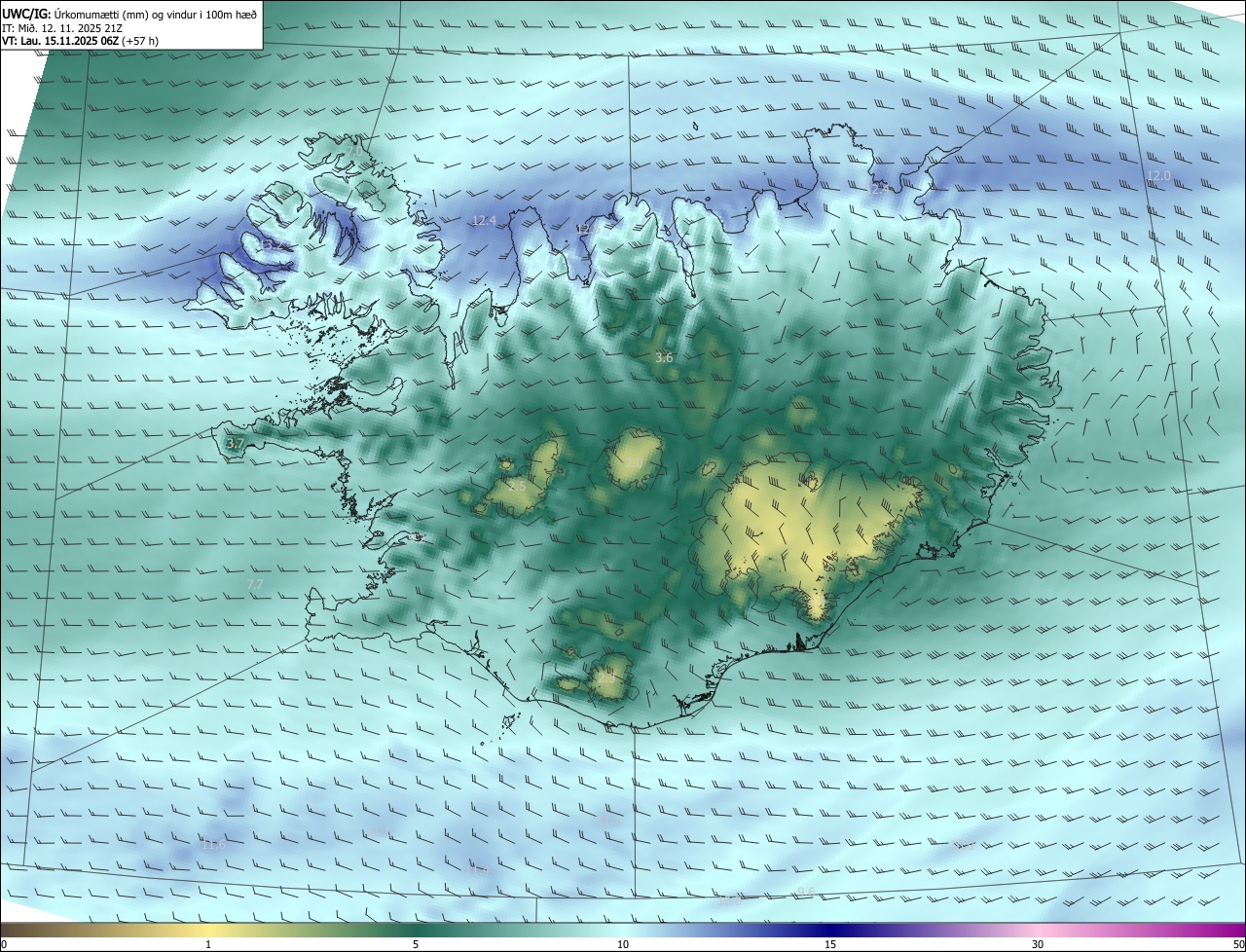The height and width of the screenshot is (952, 1246).
Task: Click the '0' tick on the color scale
Action: 3,945
